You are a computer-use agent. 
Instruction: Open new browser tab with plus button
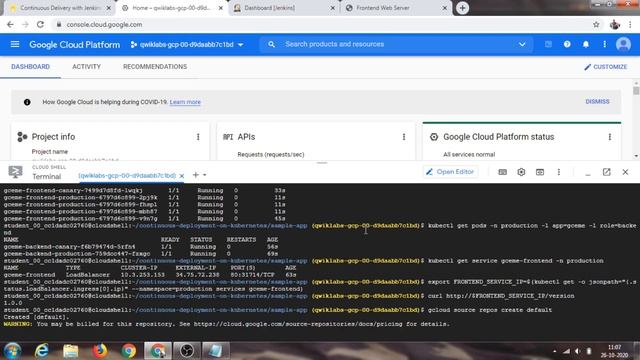[462, 8]
